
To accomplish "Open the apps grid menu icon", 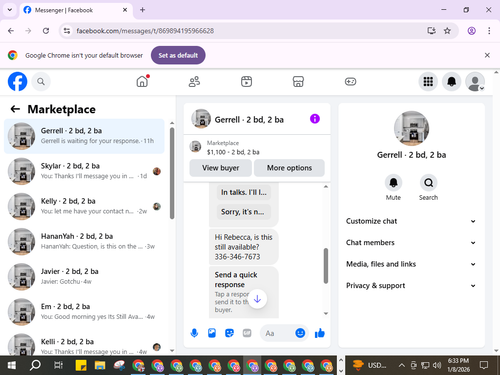I will 428,82.
